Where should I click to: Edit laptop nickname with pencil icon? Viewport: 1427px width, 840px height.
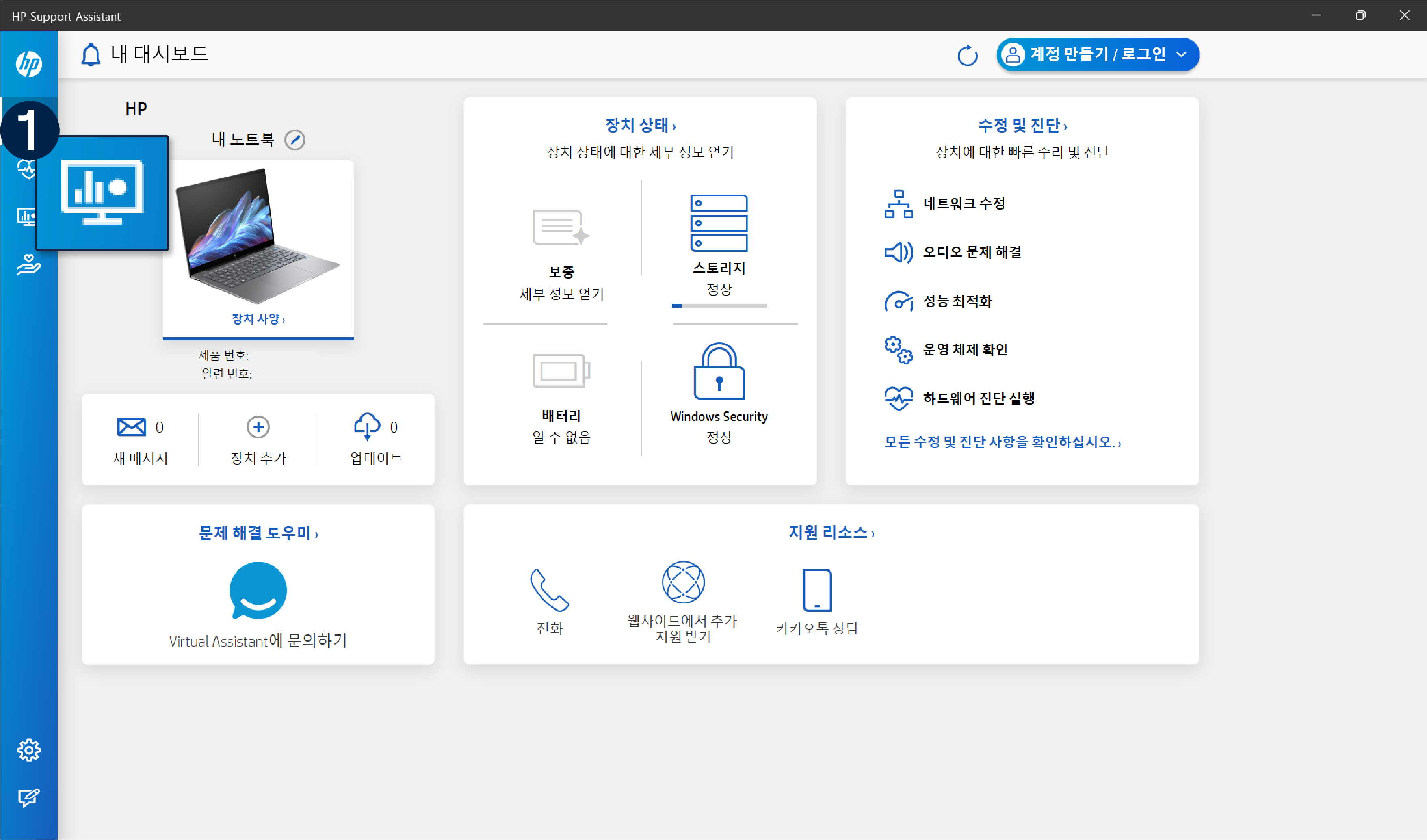[294, 139]
